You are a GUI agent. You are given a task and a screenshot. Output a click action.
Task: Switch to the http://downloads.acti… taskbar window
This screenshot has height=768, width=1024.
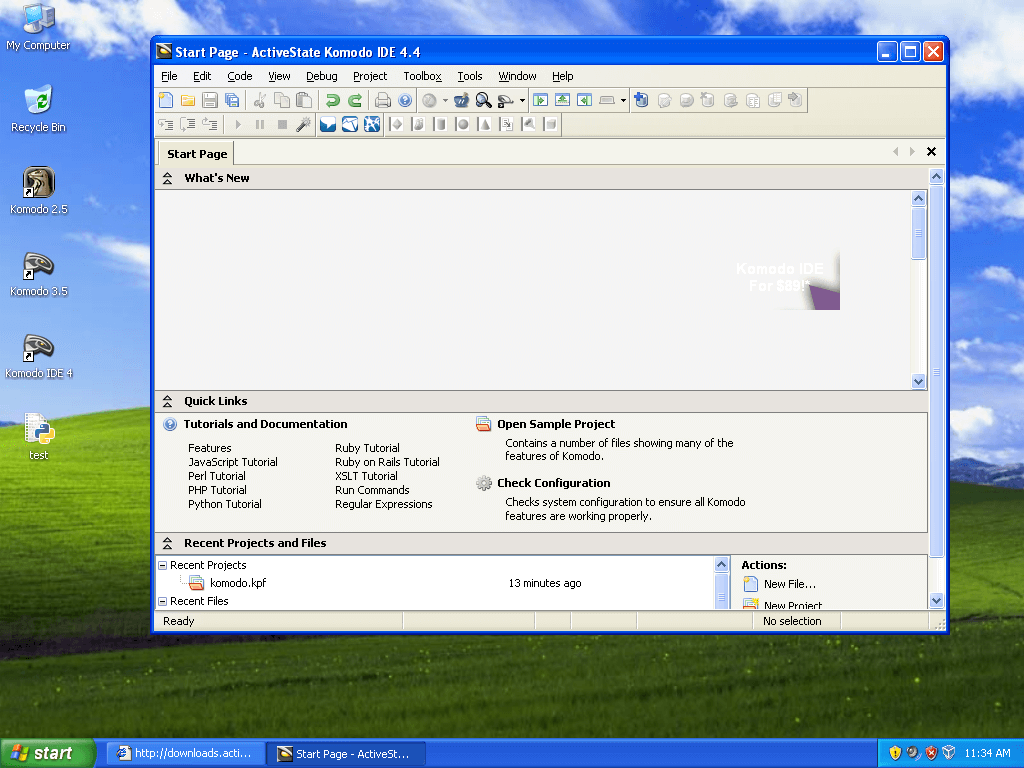click(186, 754)
